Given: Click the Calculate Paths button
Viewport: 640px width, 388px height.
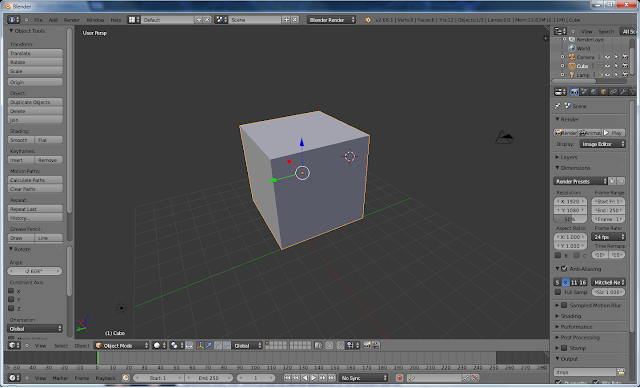Looking at the screenshot, I should coord(35,180).
